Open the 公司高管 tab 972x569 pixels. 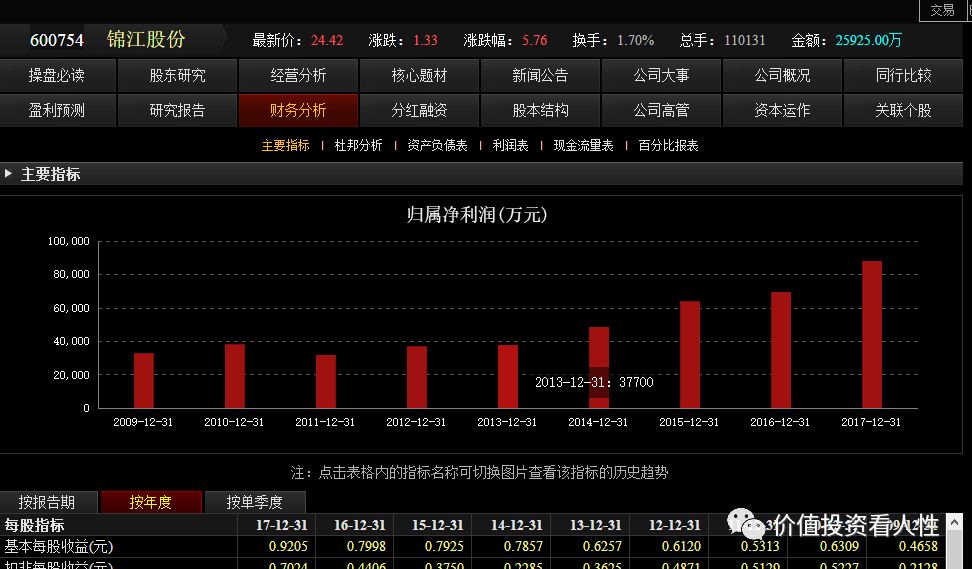pos(661,110)
